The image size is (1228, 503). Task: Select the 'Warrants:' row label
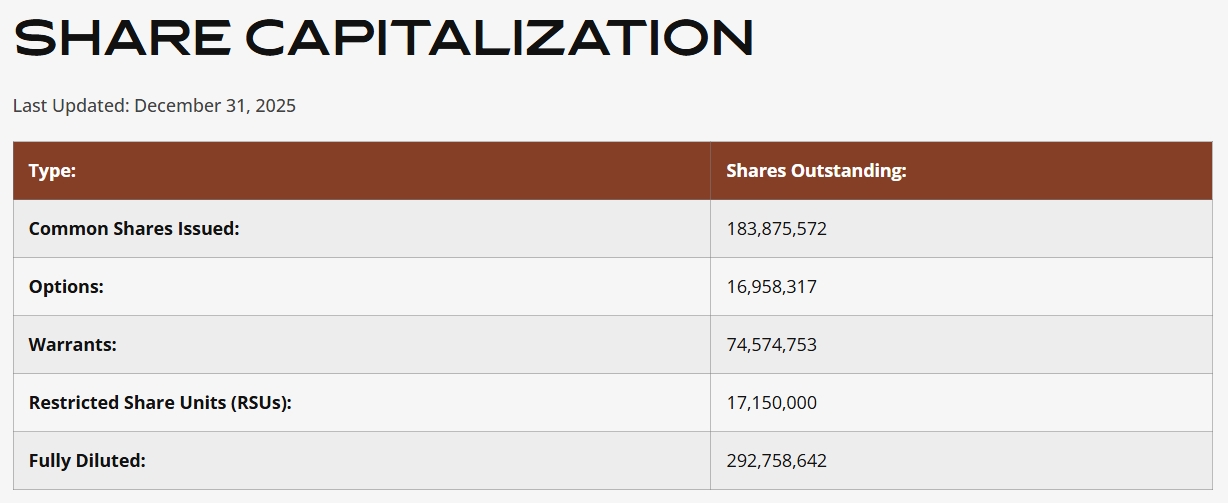[72, 345]
